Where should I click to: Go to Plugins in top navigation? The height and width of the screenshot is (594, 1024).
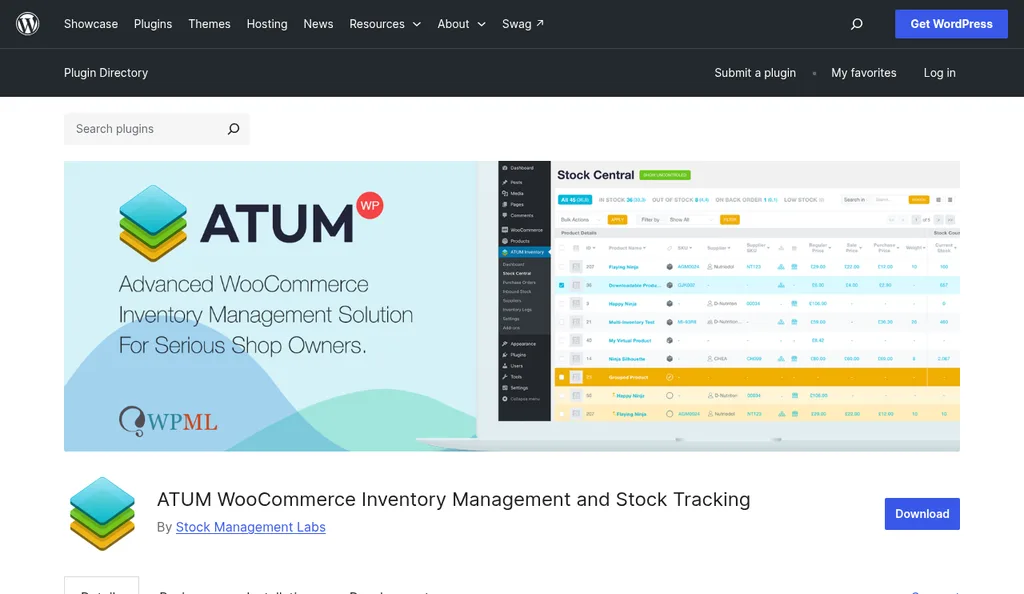(x=153, y=24)
